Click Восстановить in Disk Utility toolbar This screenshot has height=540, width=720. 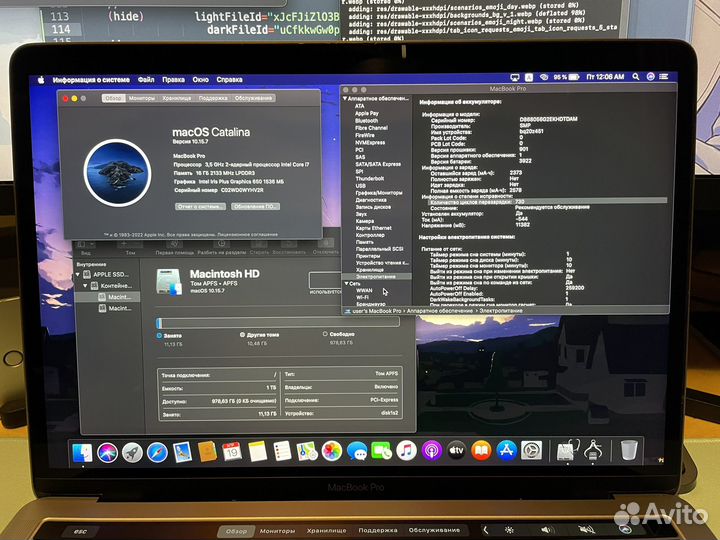tap(289, 247)
